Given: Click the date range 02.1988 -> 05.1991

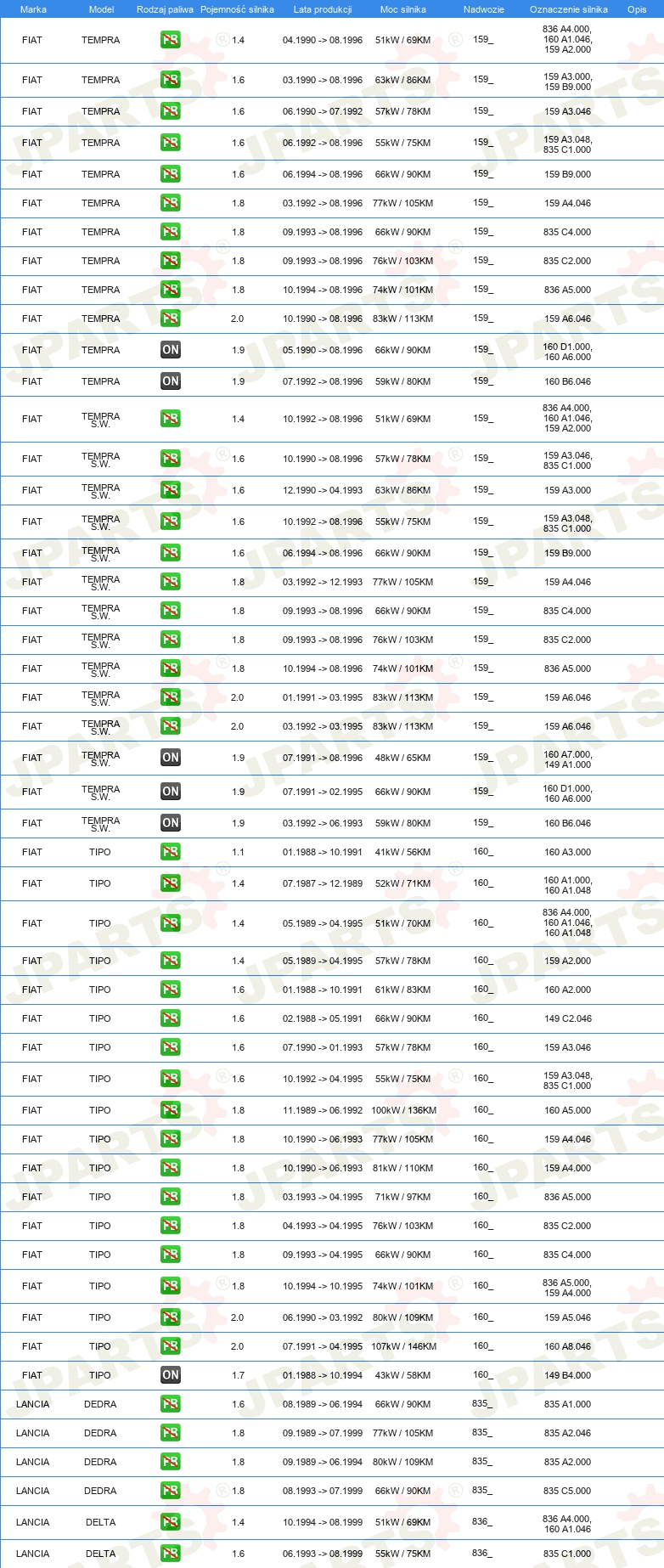Looking at the screenshot, I should 323,1018.
